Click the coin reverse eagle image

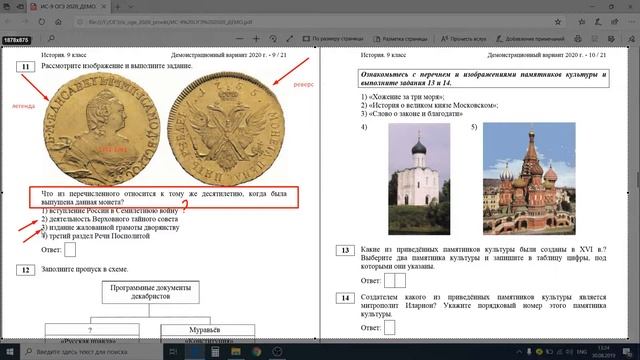pyautogui.click(x=226, y=129)
